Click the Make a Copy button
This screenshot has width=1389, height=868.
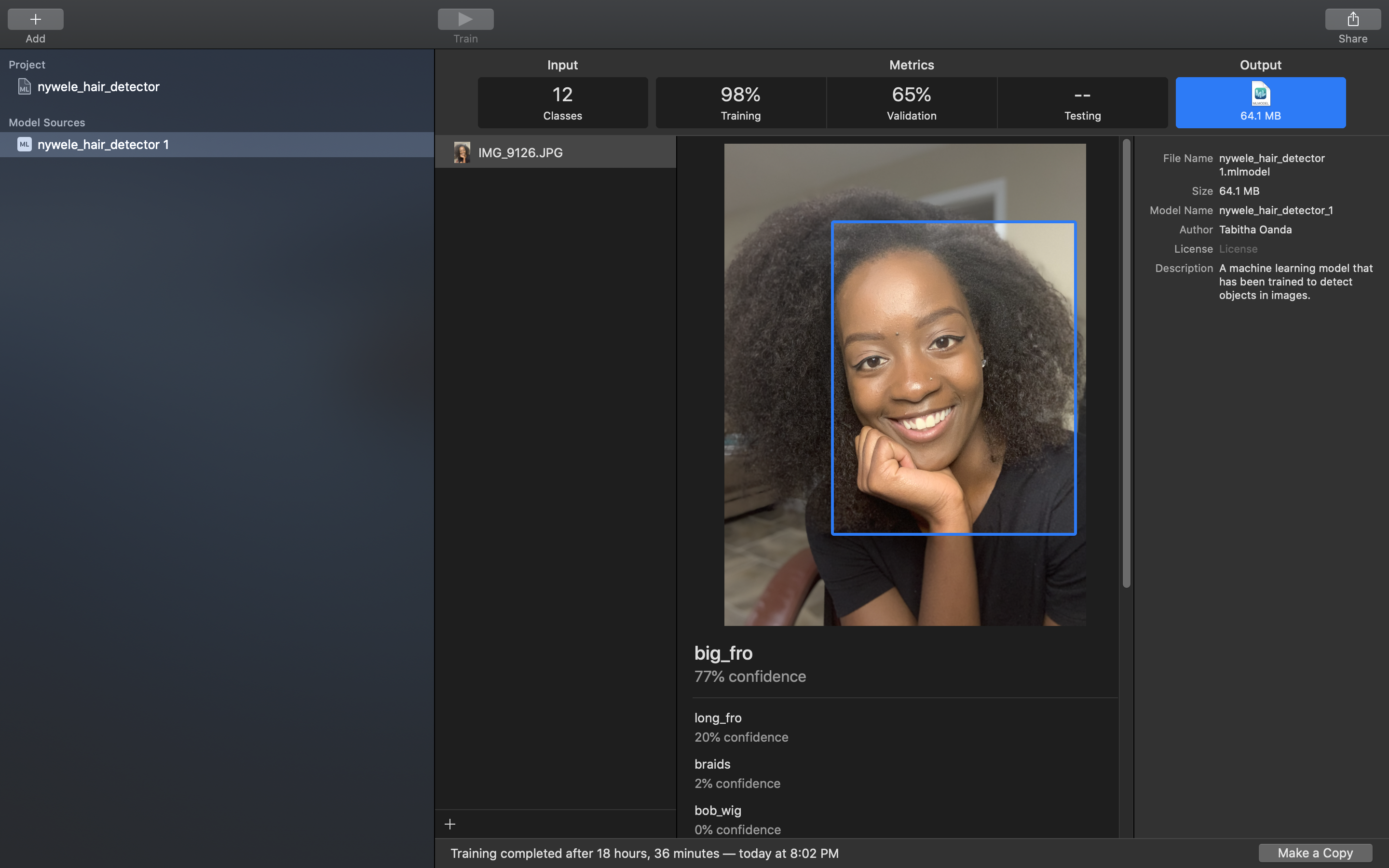(x=1315, y=853)
